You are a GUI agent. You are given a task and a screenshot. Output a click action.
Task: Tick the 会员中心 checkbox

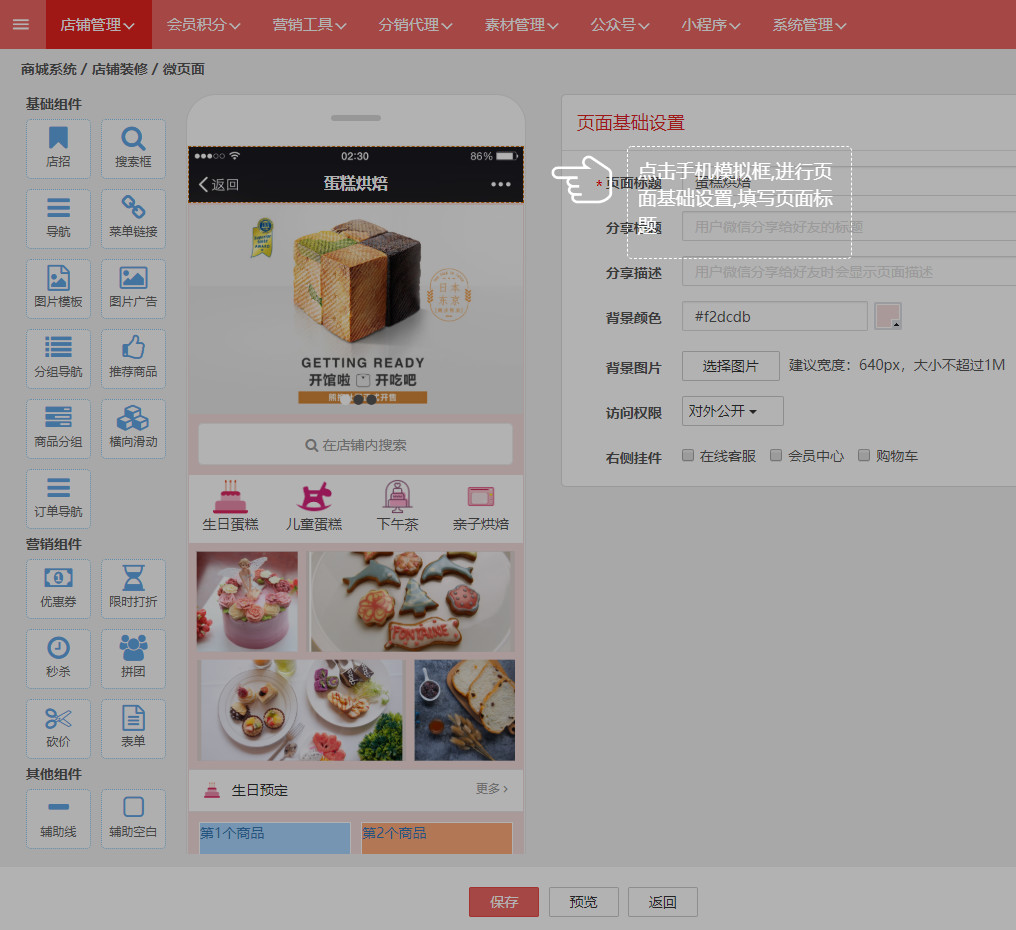coord(776,455)
